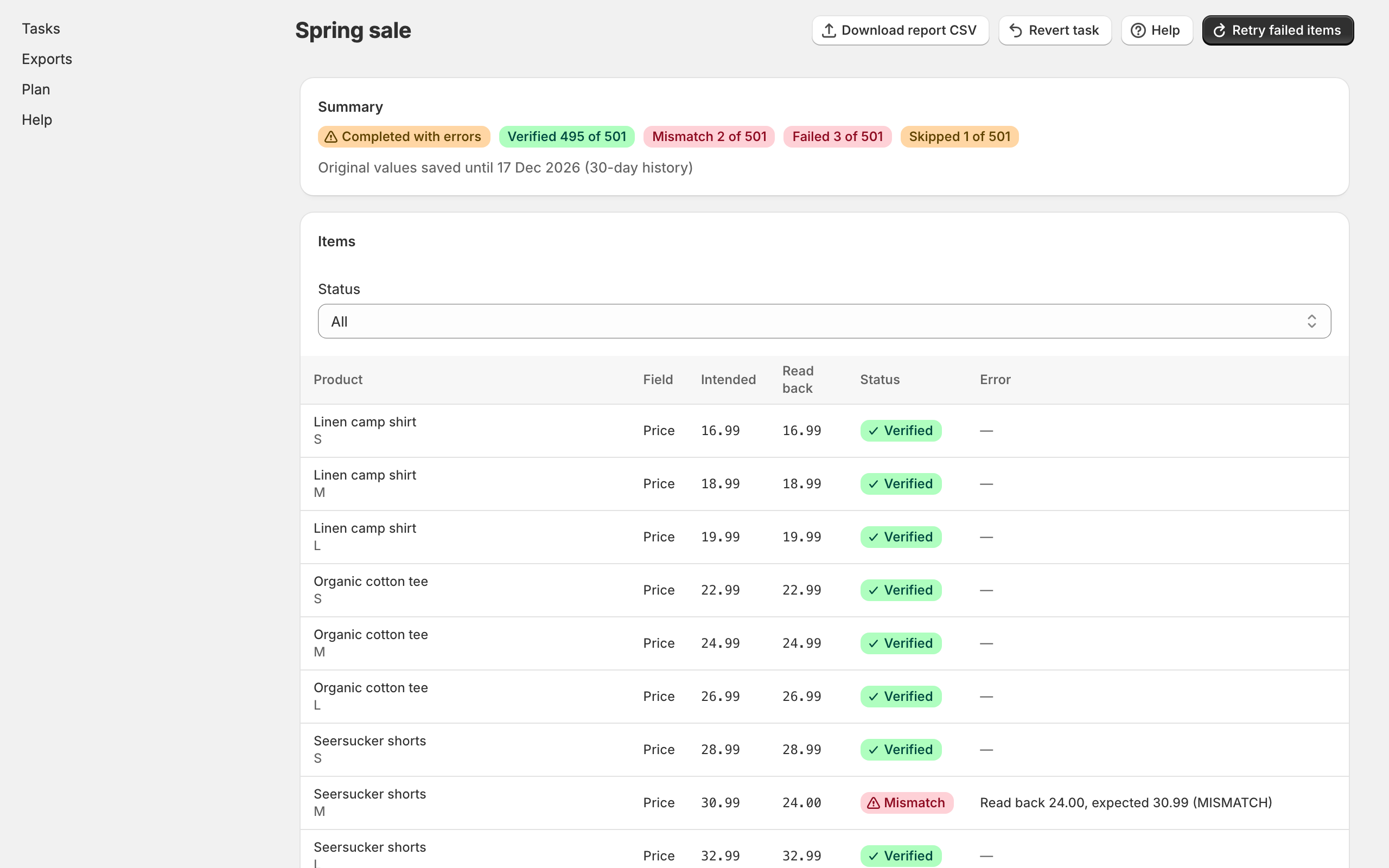The height and width of the screenshot is (868, 1389).
Task: Click the Verified badge for Linen camp shirt L
Action: (901, 537)
